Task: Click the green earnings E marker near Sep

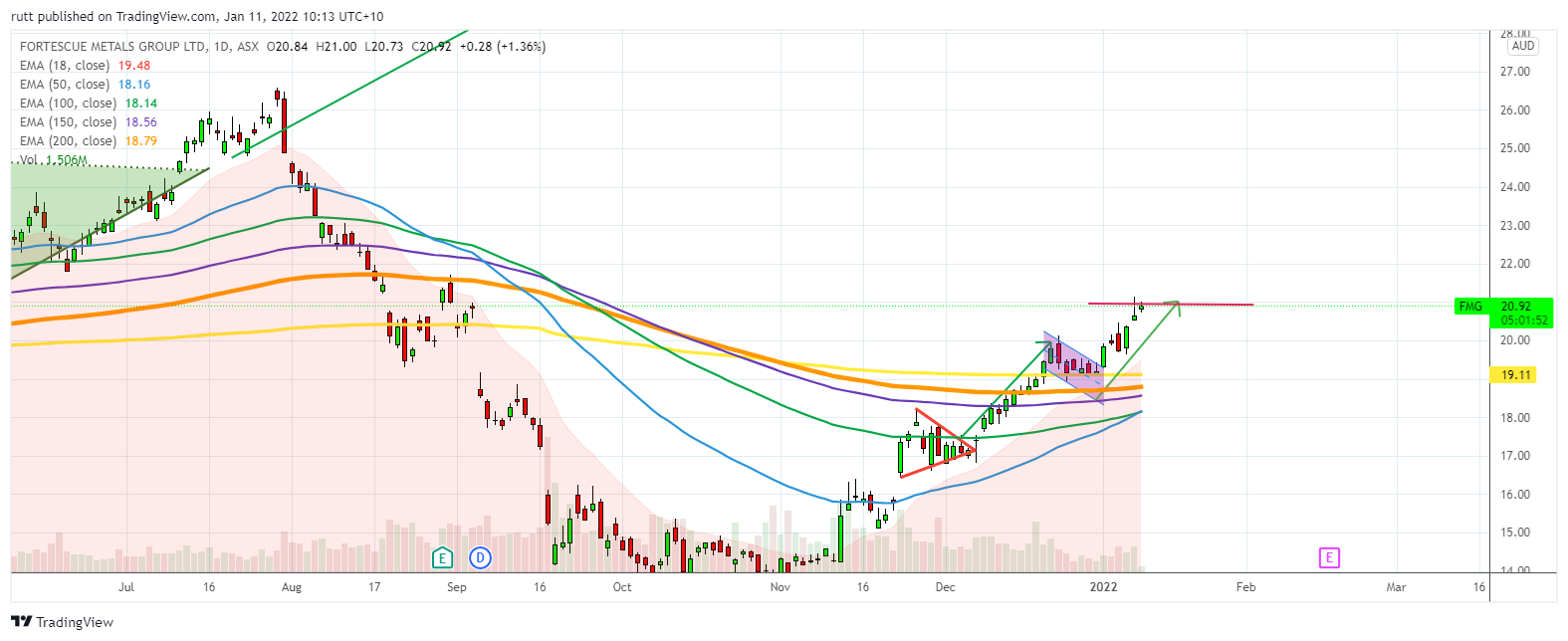Action: 443,557
